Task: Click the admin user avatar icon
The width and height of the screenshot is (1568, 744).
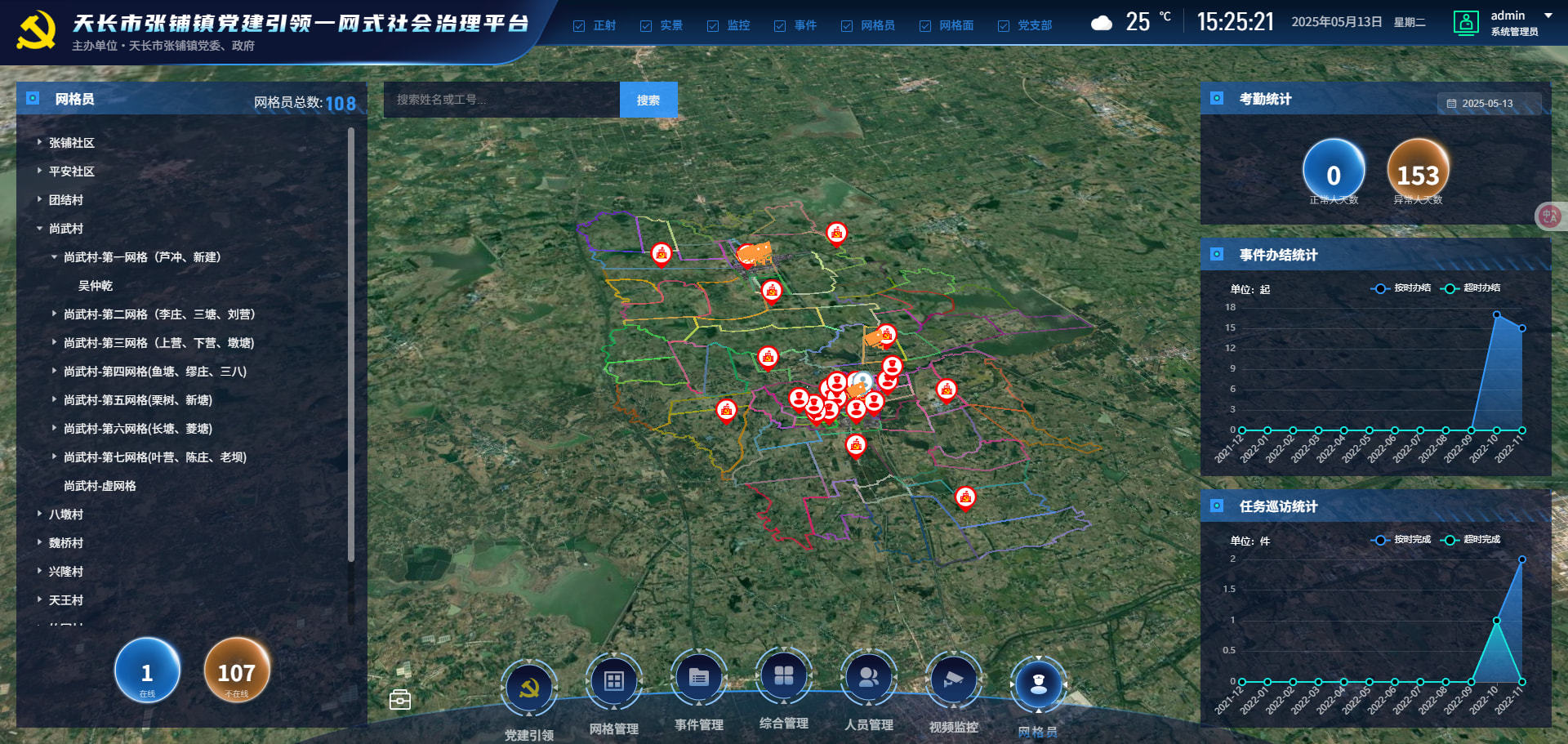Action: point(1466,23)
